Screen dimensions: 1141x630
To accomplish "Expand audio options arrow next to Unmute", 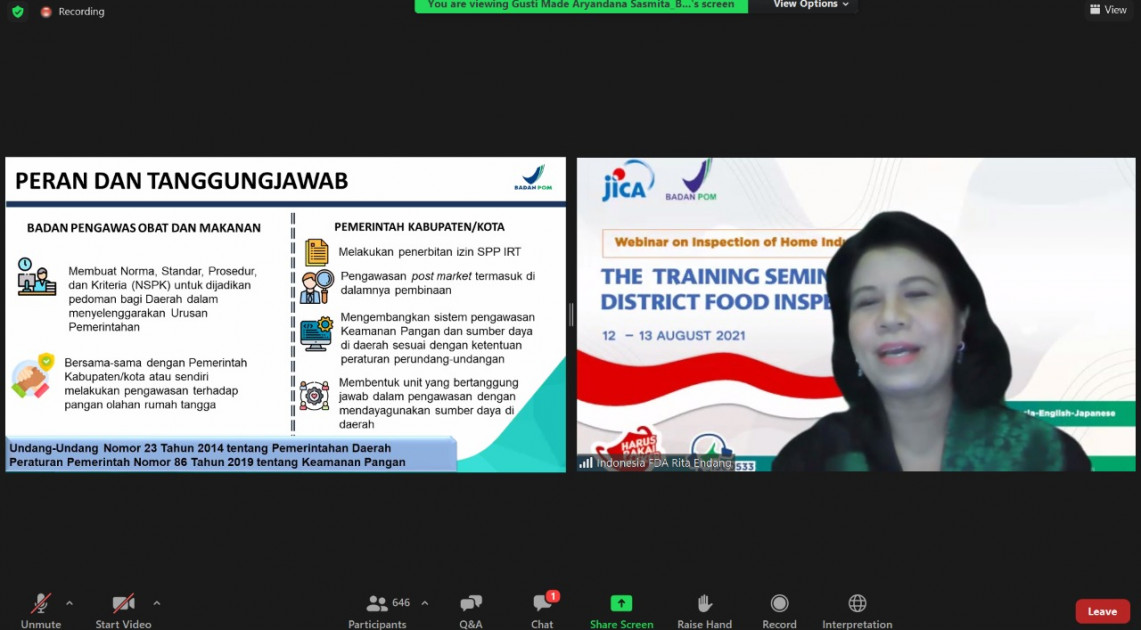I will pyautogui.click(x=69, y=603).
